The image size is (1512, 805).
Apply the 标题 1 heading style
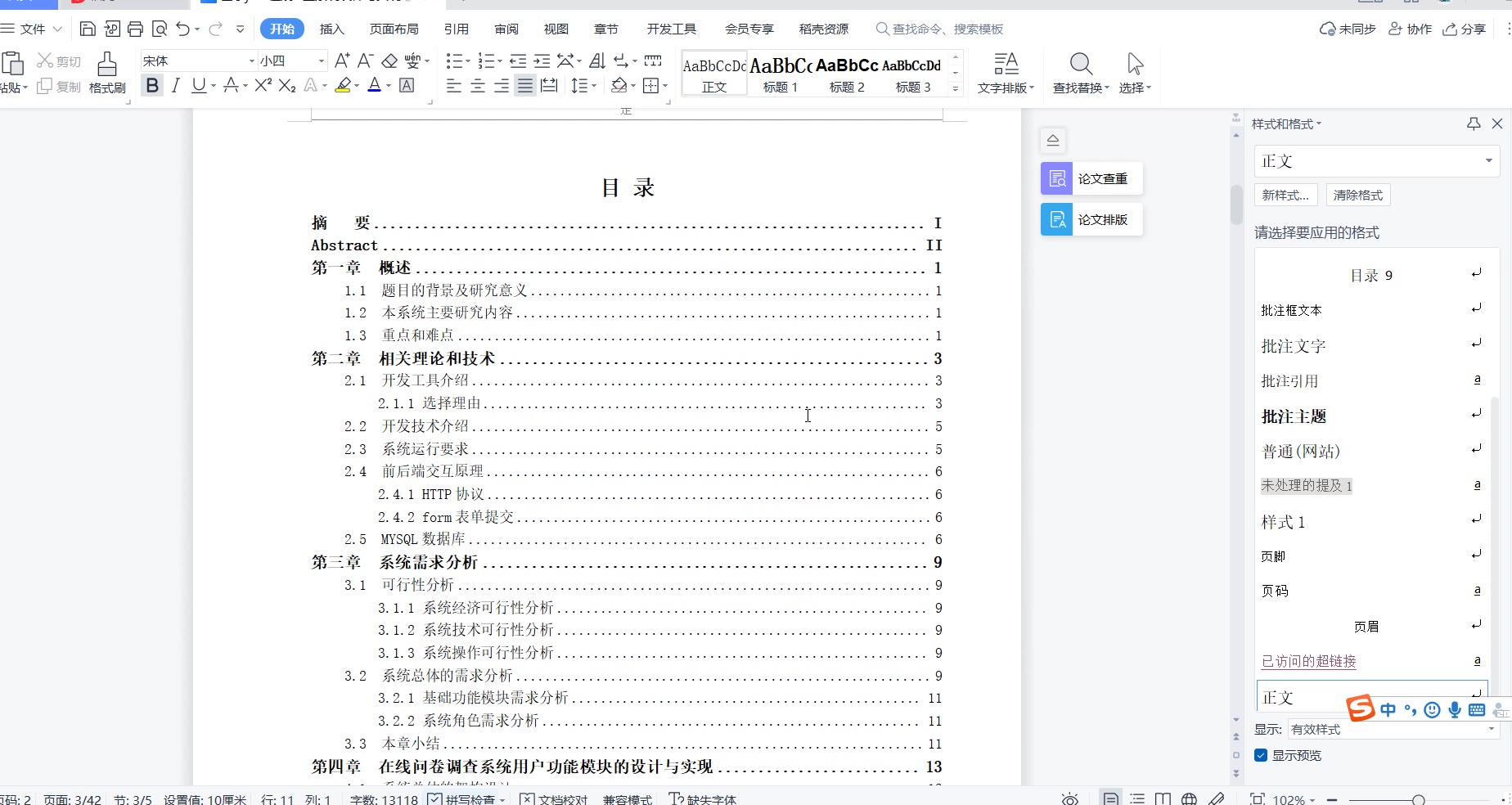click(781, 73)
